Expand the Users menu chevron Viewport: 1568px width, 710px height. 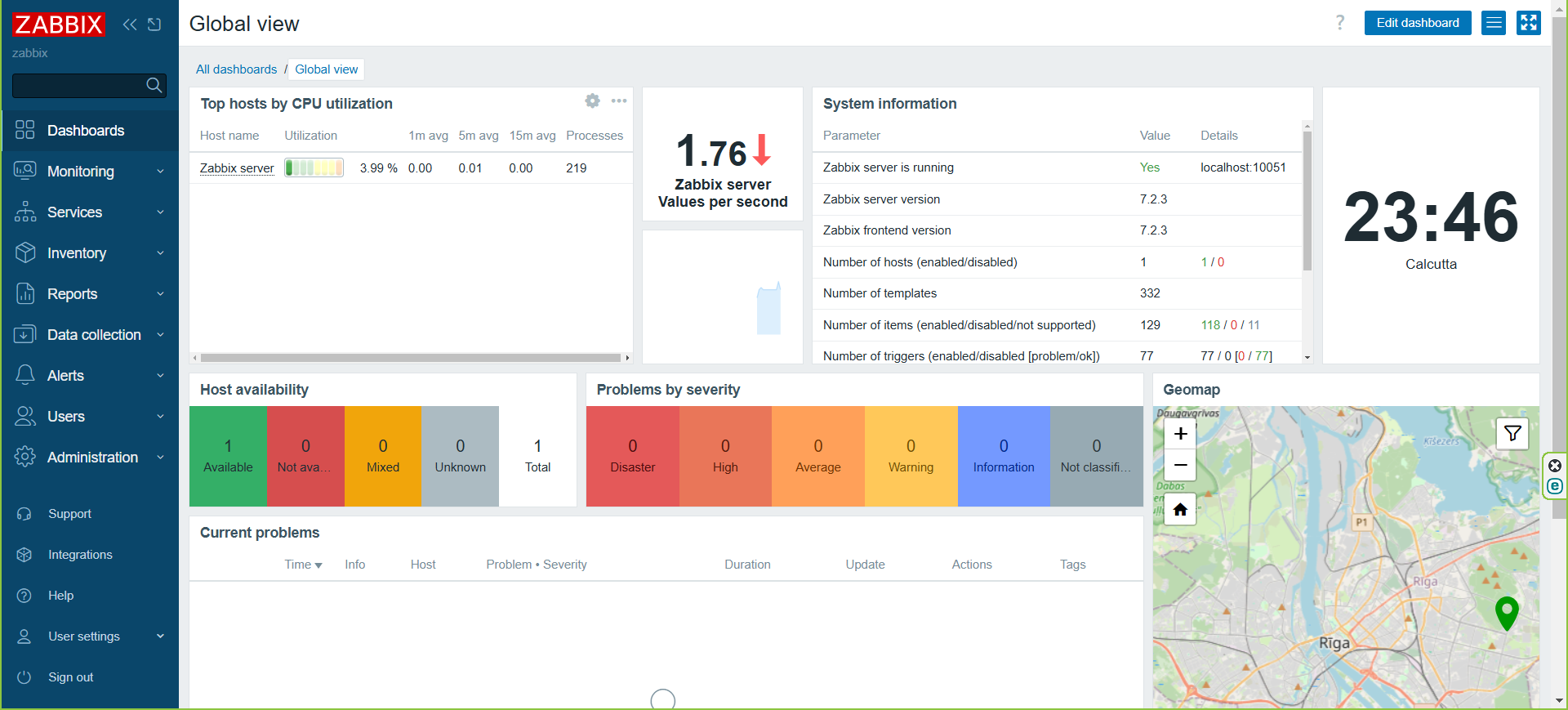[x=160, y=417]
